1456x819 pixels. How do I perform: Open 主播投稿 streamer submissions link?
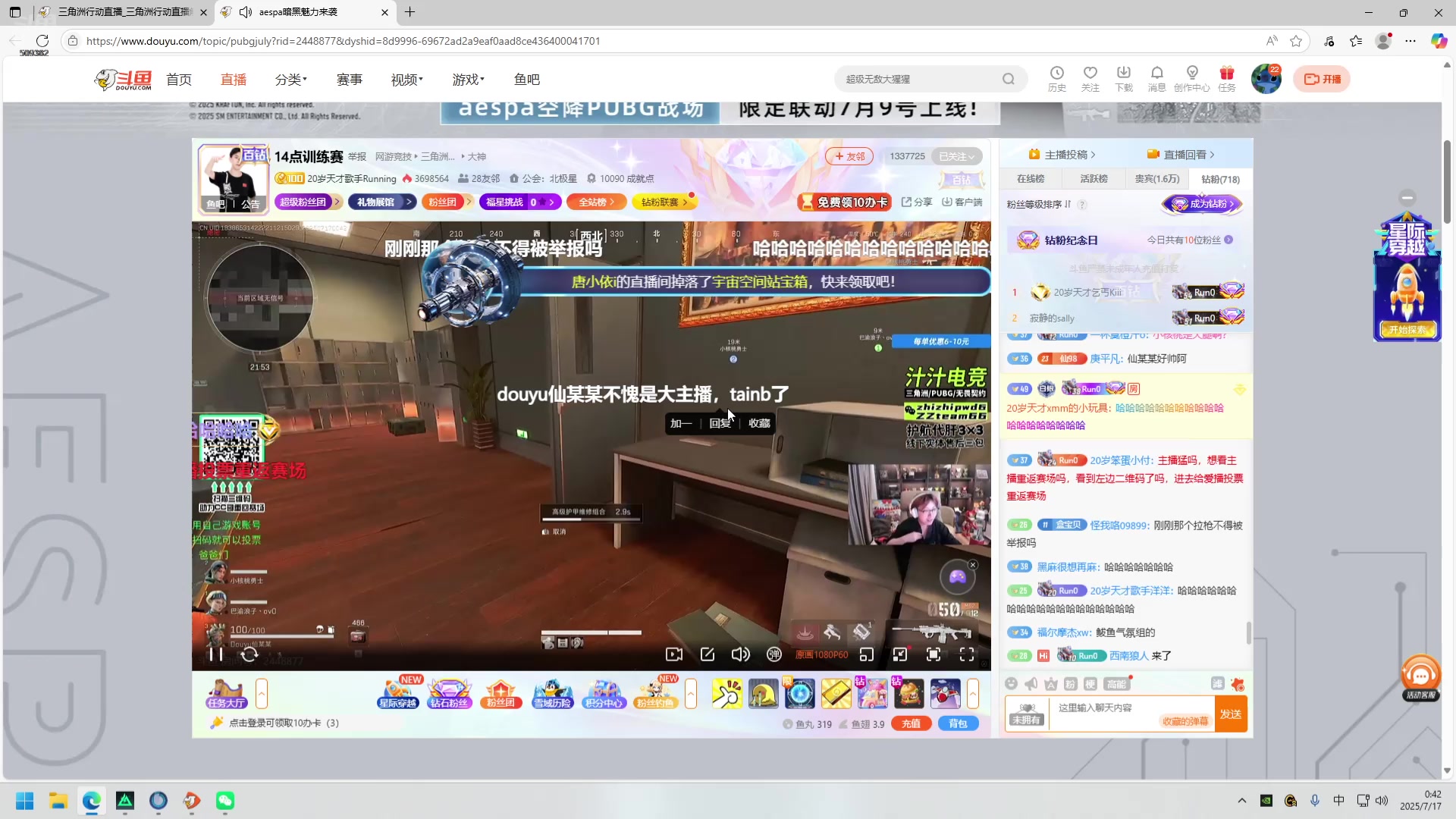[x=1062, y=155]
